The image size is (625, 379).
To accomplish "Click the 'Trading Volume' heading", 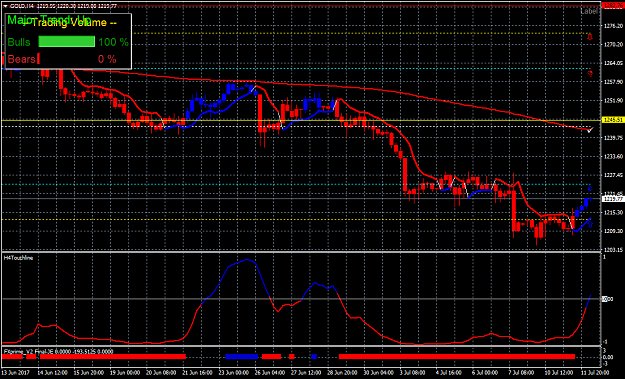I will [x=70, y=23].
